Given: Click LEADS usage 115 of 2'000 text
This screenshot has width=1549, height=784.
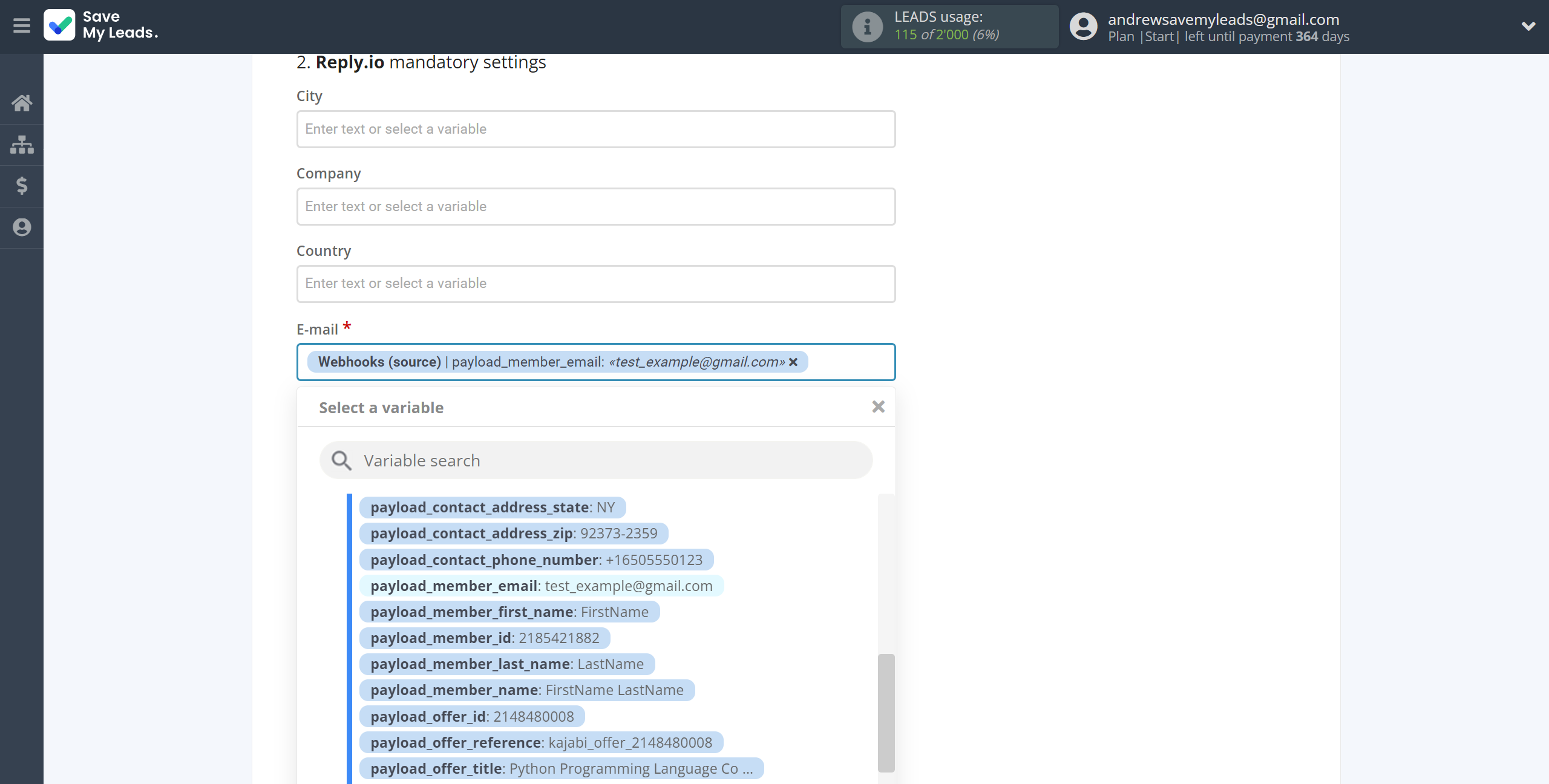Looking at the screenshot, I should coord(947,34).
